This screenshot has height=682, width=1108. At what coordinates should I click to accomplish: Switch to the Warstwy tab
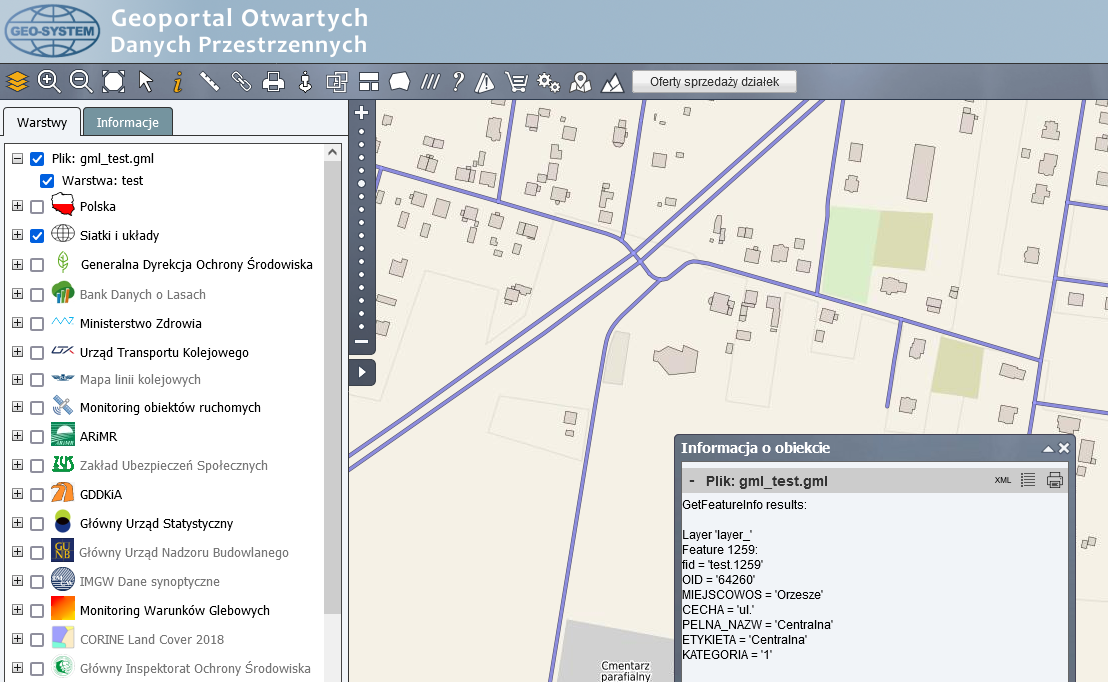coord(42,122)
